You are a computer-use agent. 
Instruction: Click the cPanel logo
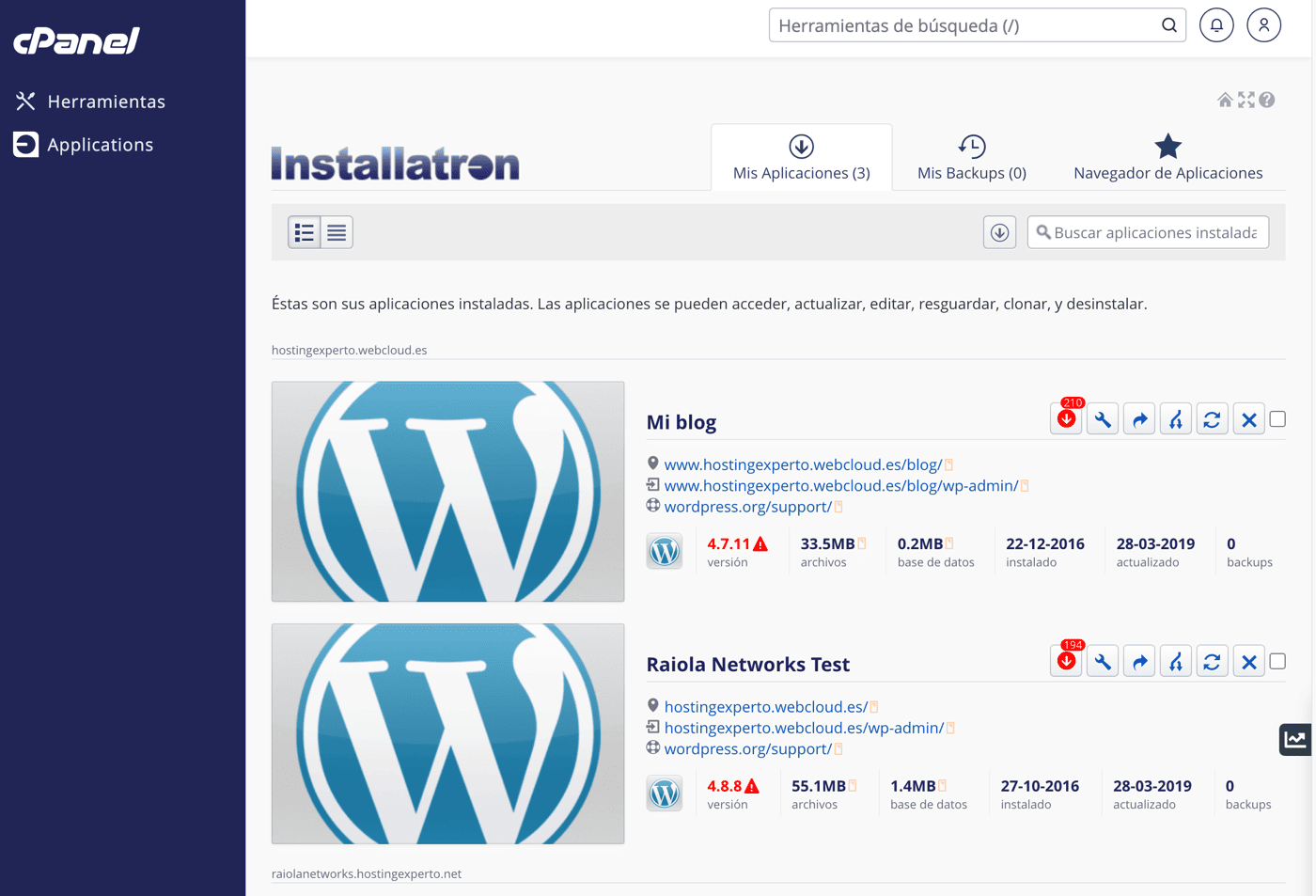coord(76,40)
